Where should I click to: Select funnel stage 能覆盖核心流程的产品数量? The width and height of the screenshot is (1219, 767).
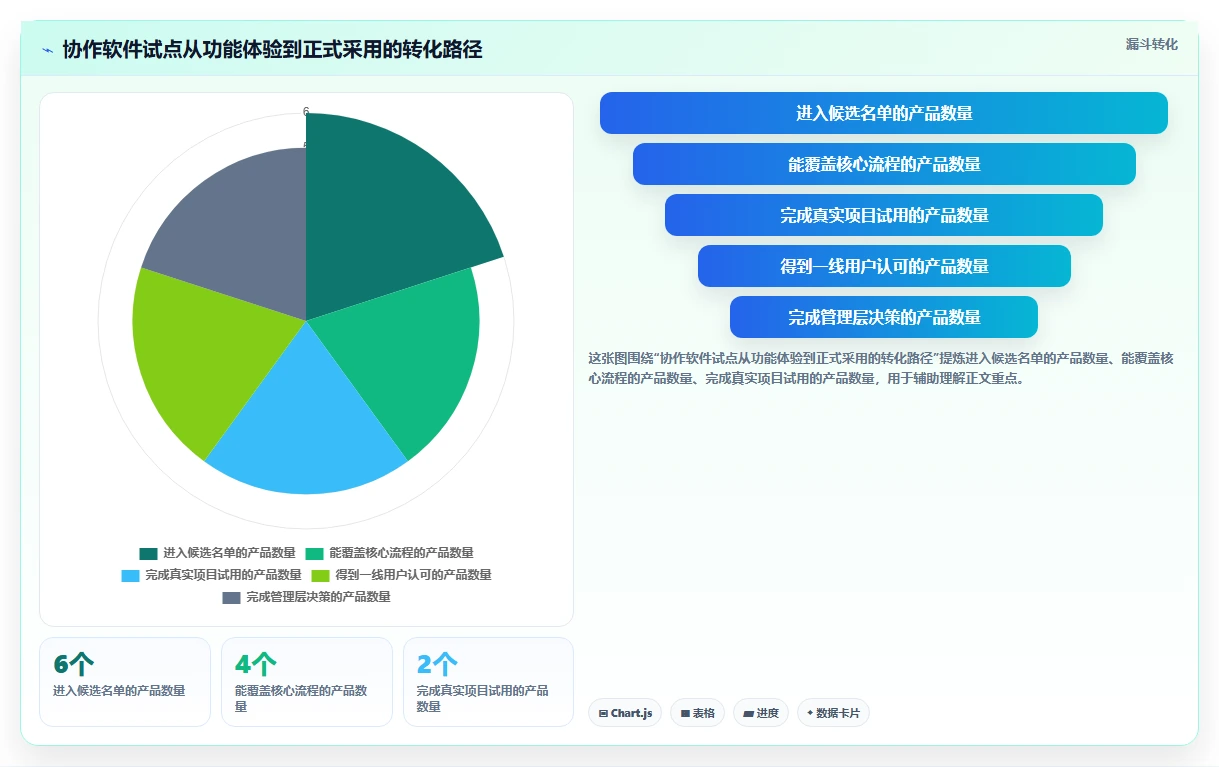point(884,164)
